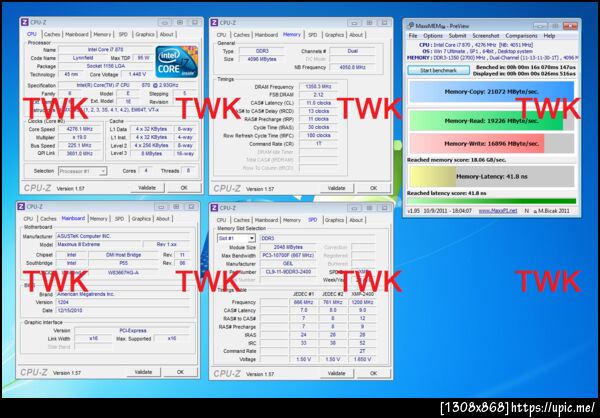Click the Memory-Write 16896 MByte/sec bar
Viewport: 600px width, 418px height.
492,144
